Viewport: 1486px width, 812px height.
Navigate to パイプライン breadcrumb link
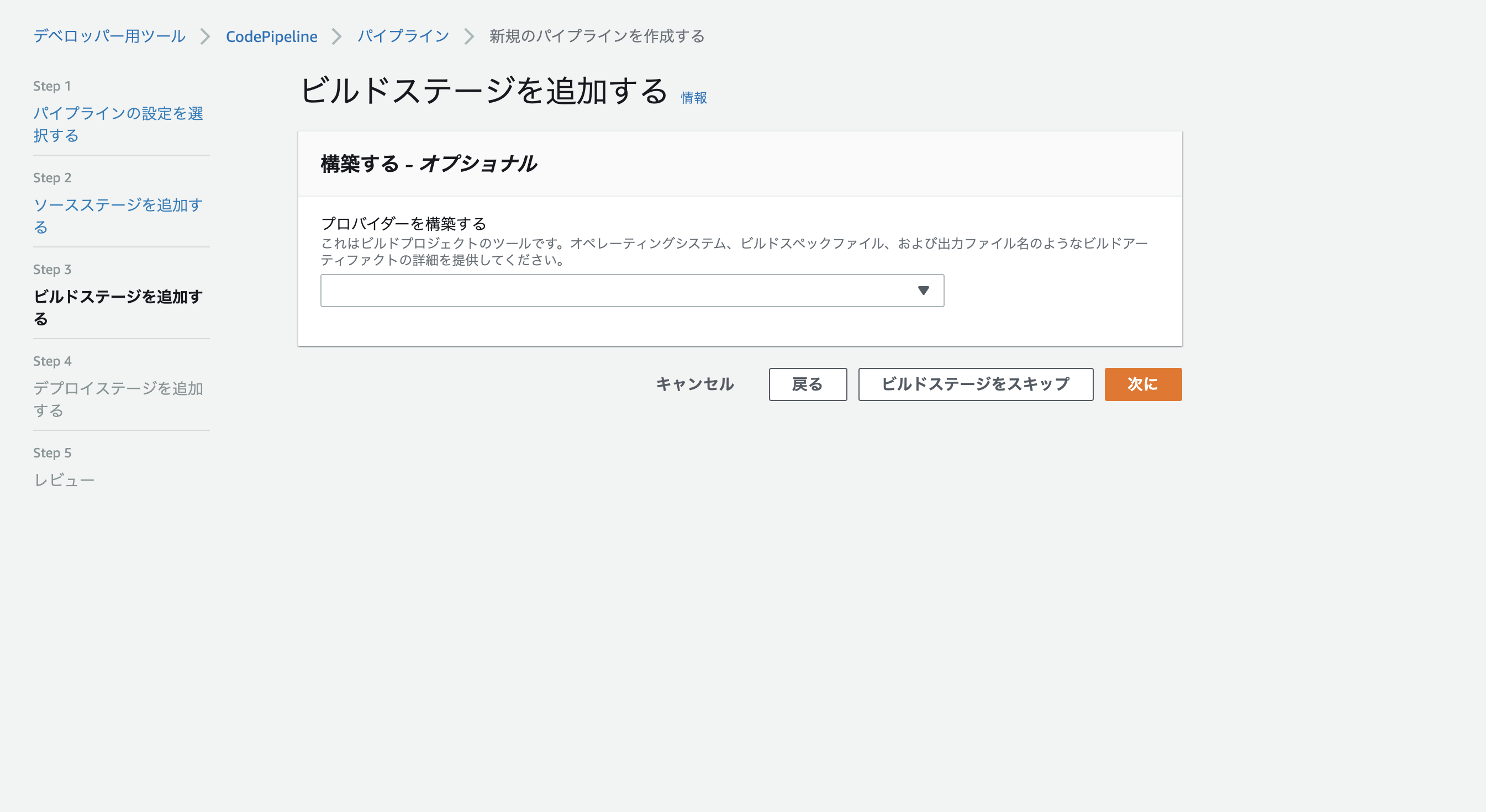[x=403, y=36]
